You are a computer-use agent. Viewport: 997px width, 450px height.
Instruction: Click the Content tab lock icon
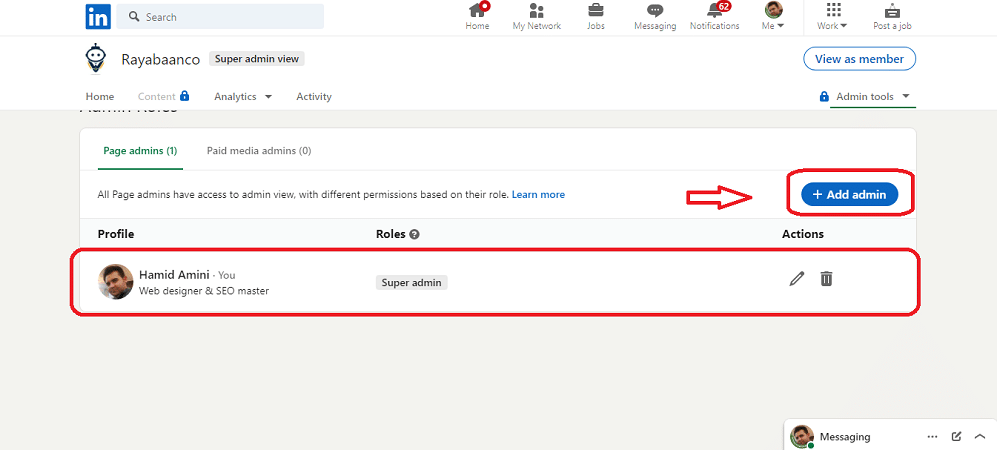click(x=184, y=96)
